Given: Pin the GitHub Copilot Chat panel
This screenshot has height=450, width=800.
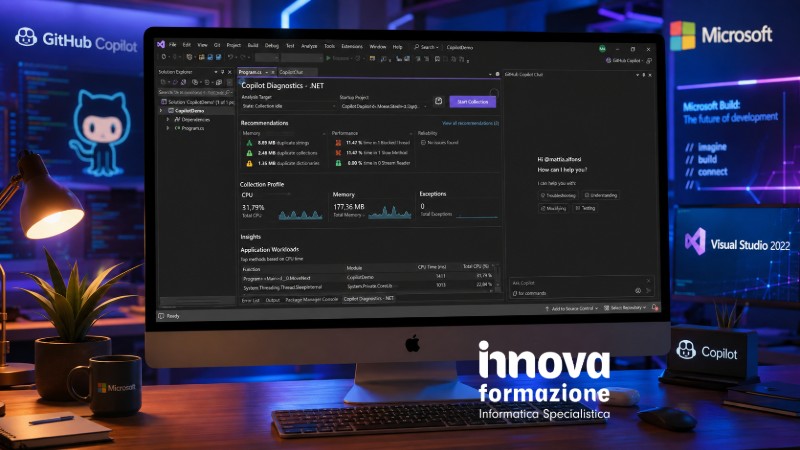Looking at the screenshot, I should (643, 74).
